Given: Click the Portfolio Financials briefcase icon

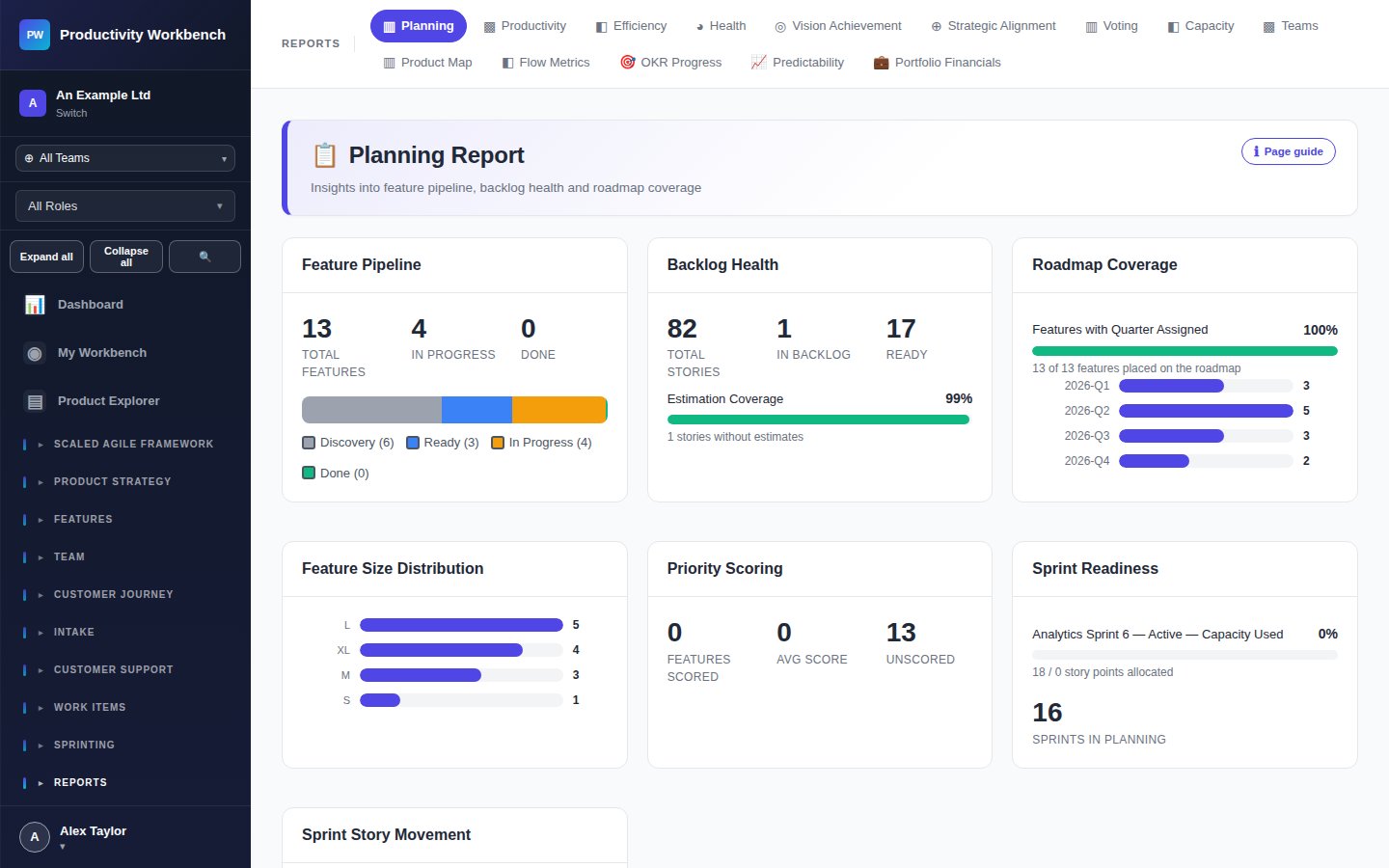Looking at the screenshot, I should [x=881, y=63].
